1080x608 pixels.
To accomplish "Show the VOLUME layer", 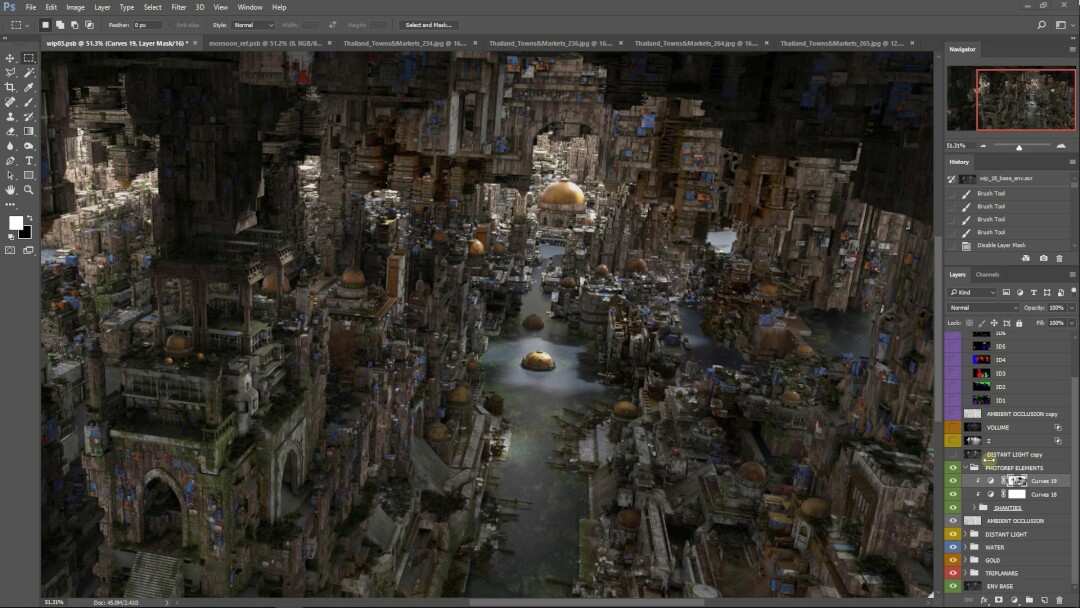I will click(x=953, y=427).
